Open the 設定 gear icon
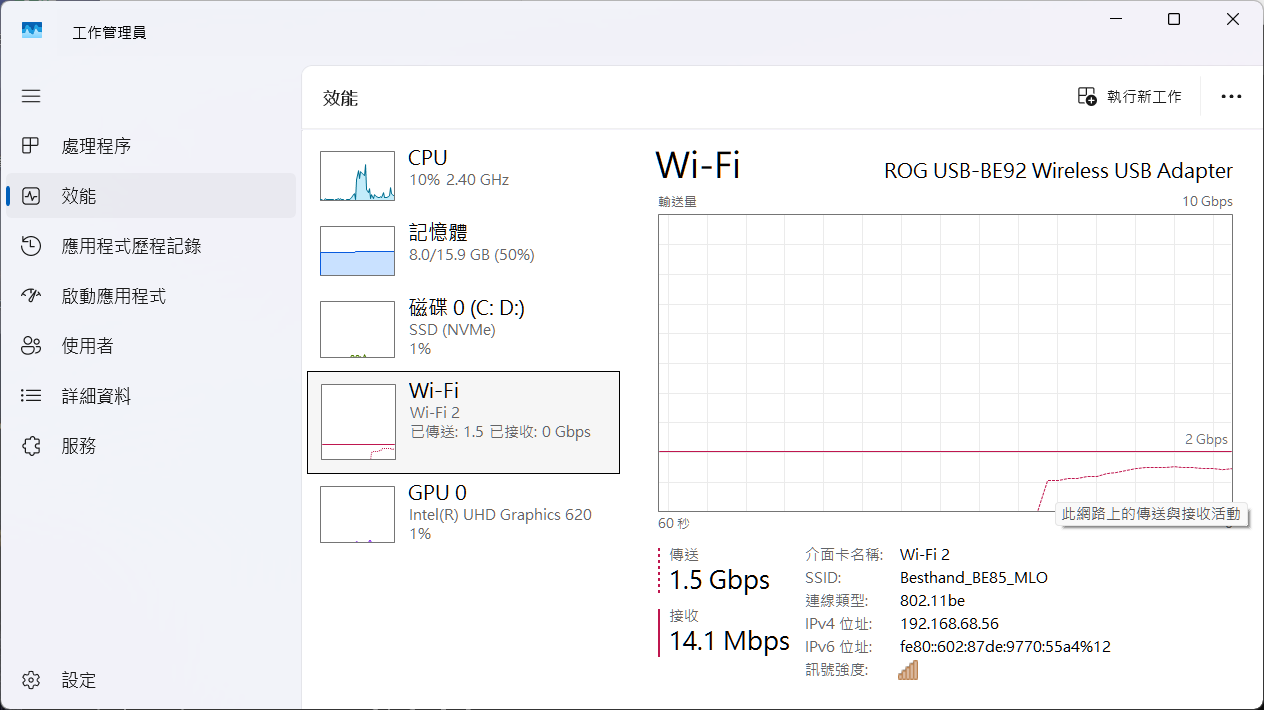Viewport: 1264px width, 710px height. pyautogui.click(x=31, y=680)
